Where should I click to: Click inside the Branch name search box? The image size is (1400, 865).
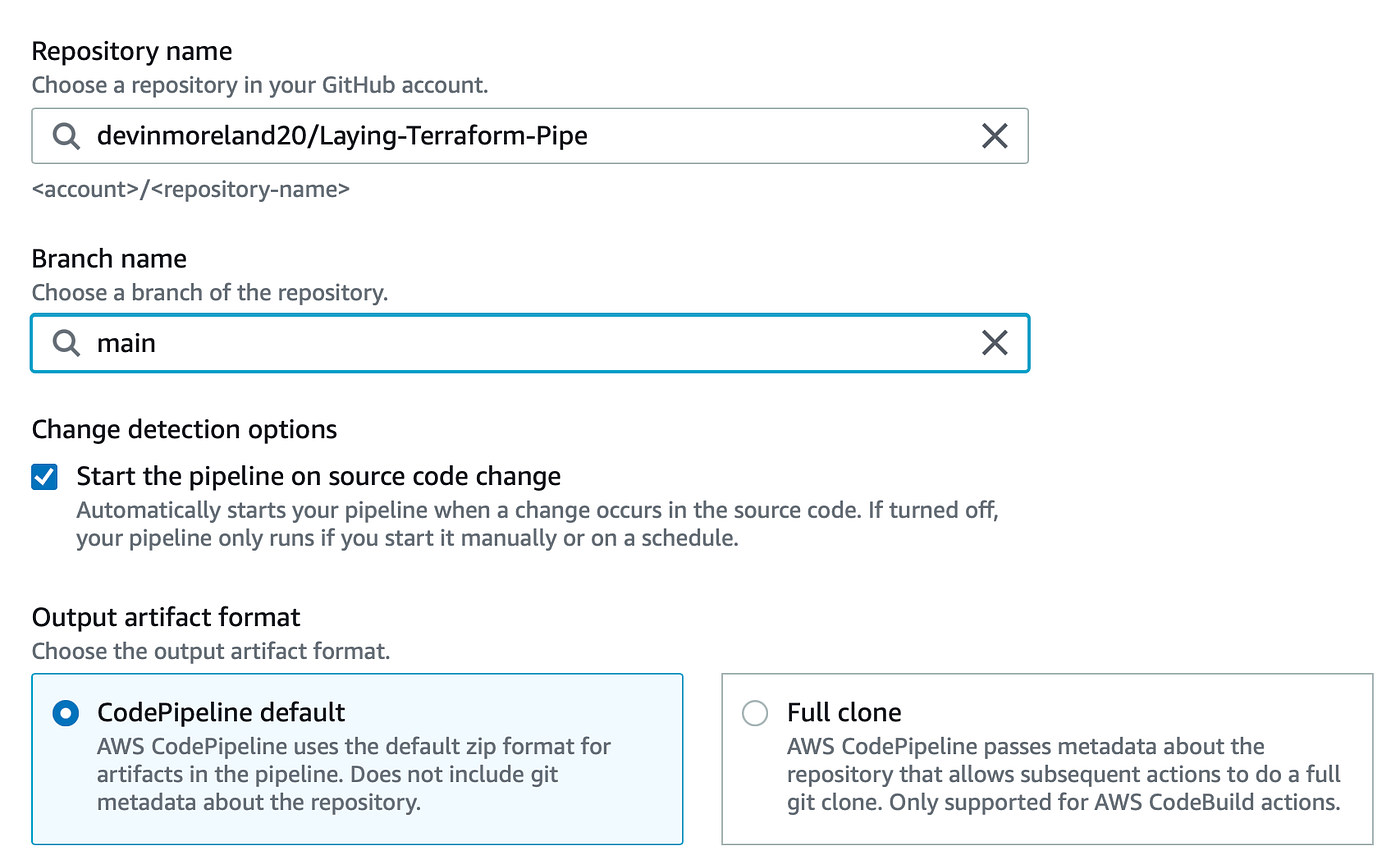pos(400,343)
